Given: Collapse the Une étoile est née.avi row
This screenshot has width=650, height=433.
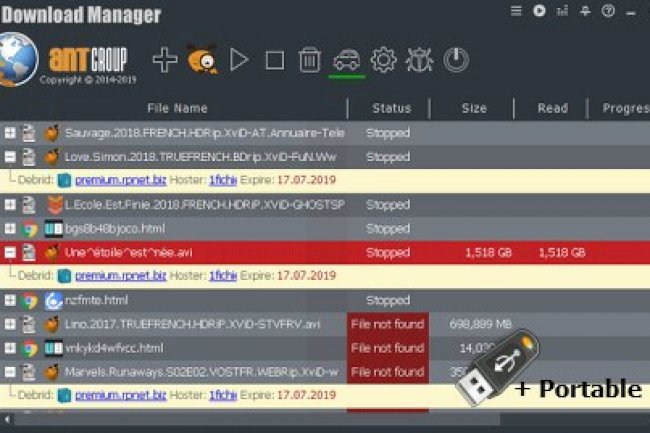Looking at the screenshot, I should (10, 252).
